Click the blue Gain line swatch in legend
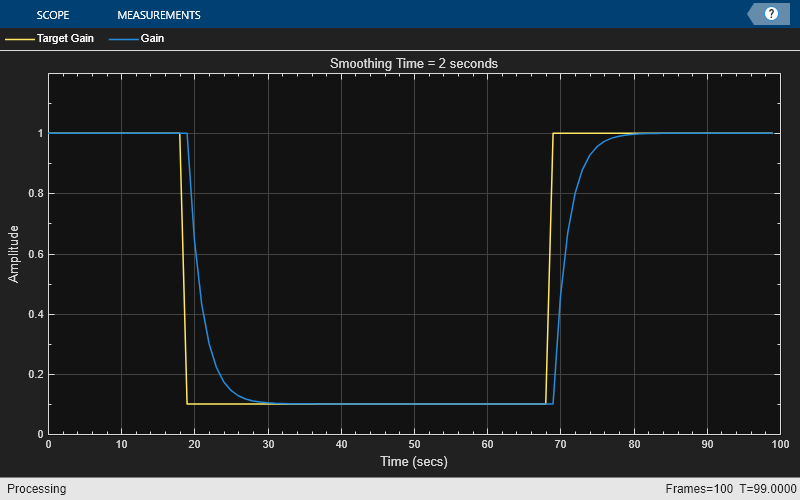Image resolution: width=800 pixels, height=500 pixels. pyautogui.click(x=123, y=39)
